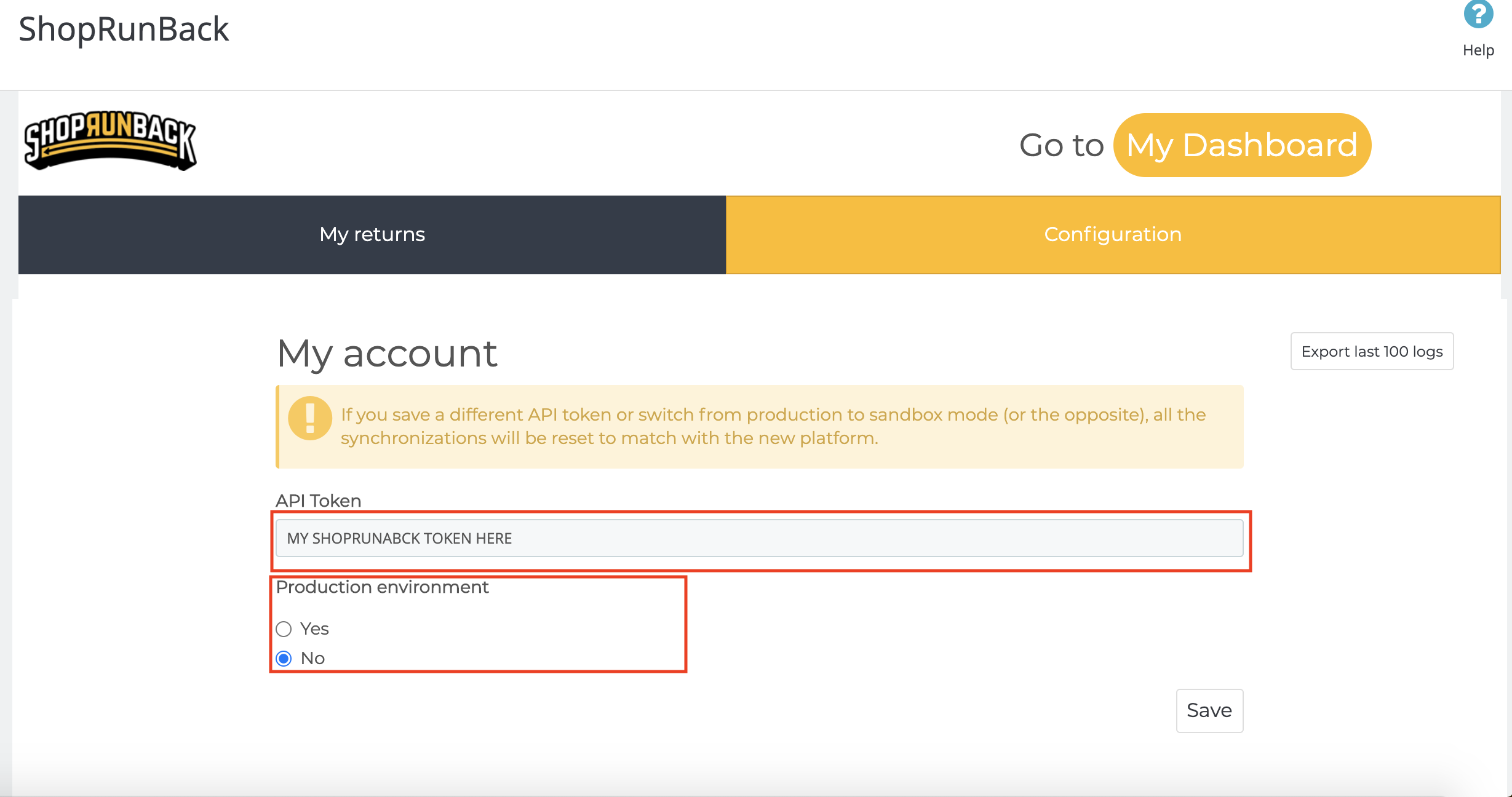Select Yes for Production environment
Screen dimensions: 1512x797
(x=284, y=629)
